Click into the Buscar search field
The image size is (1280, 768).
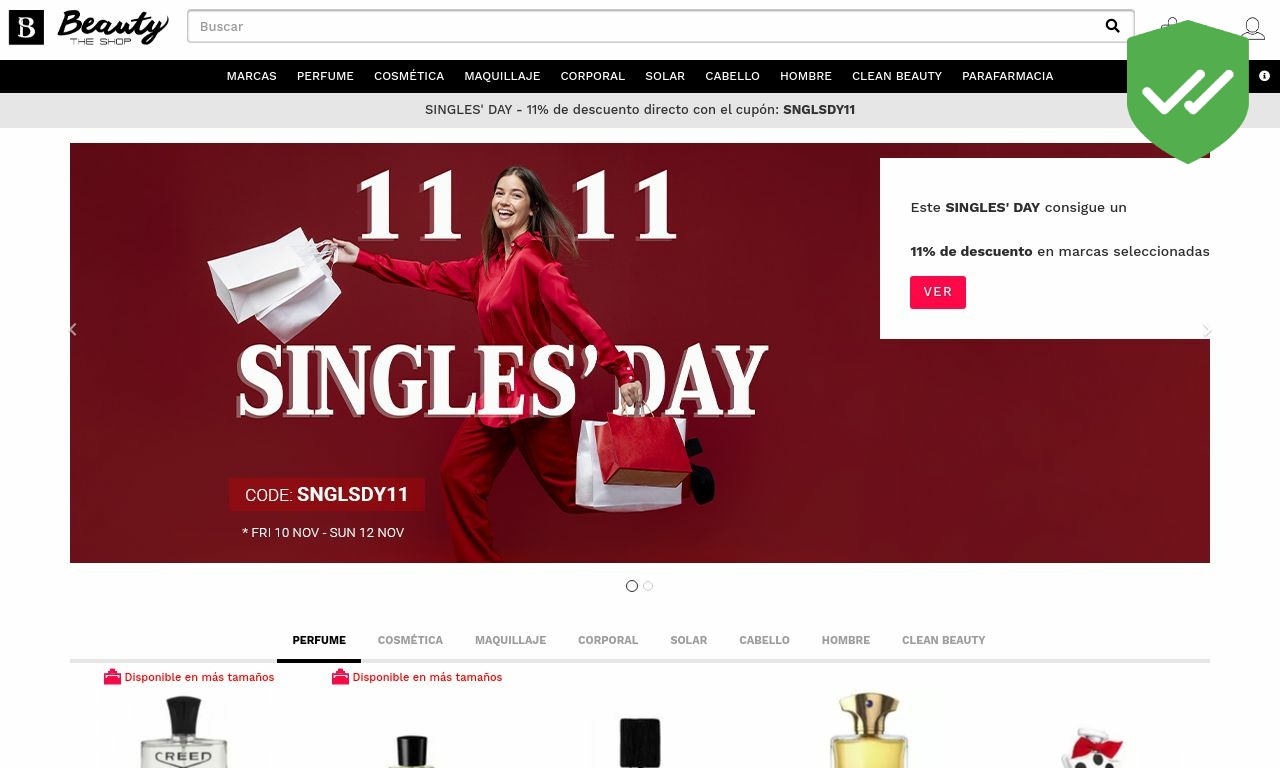[x=643, y=27]
